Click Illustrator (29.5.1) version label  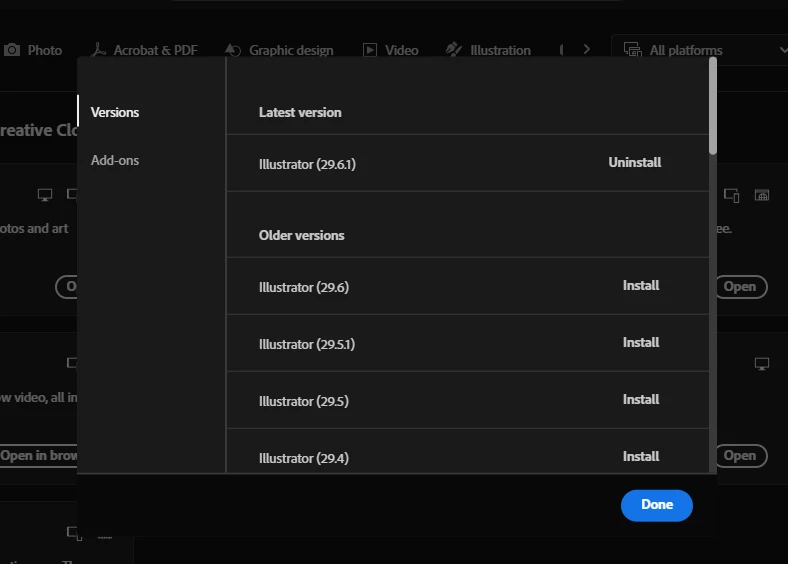pos(307,344)
